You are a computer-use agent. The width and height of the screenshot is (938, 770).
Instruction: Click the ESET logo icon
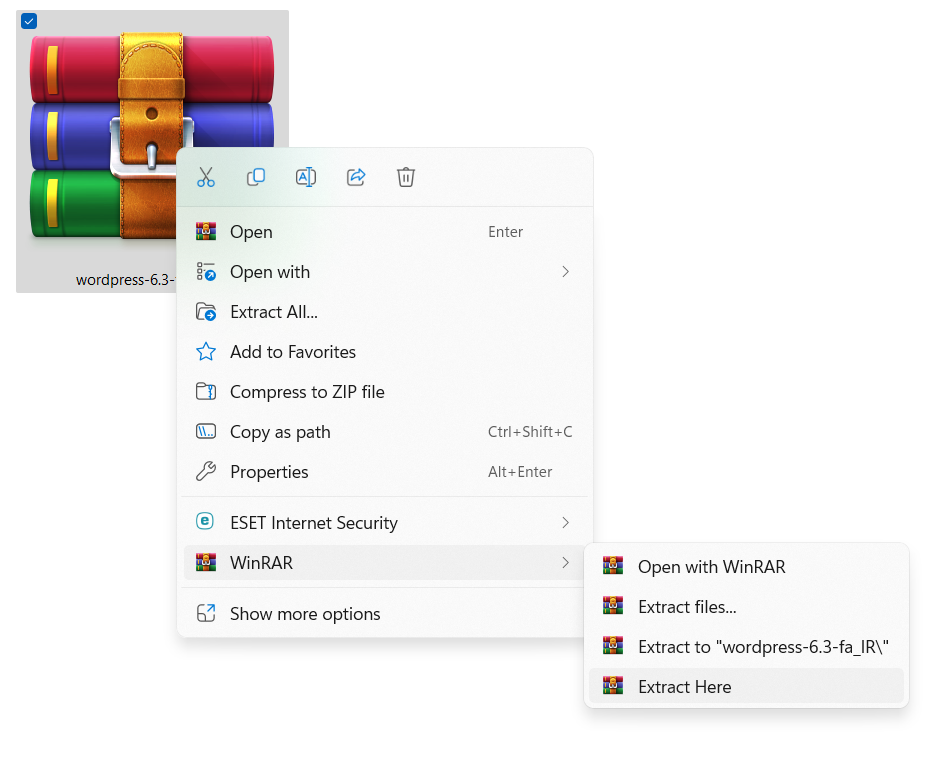205,522
